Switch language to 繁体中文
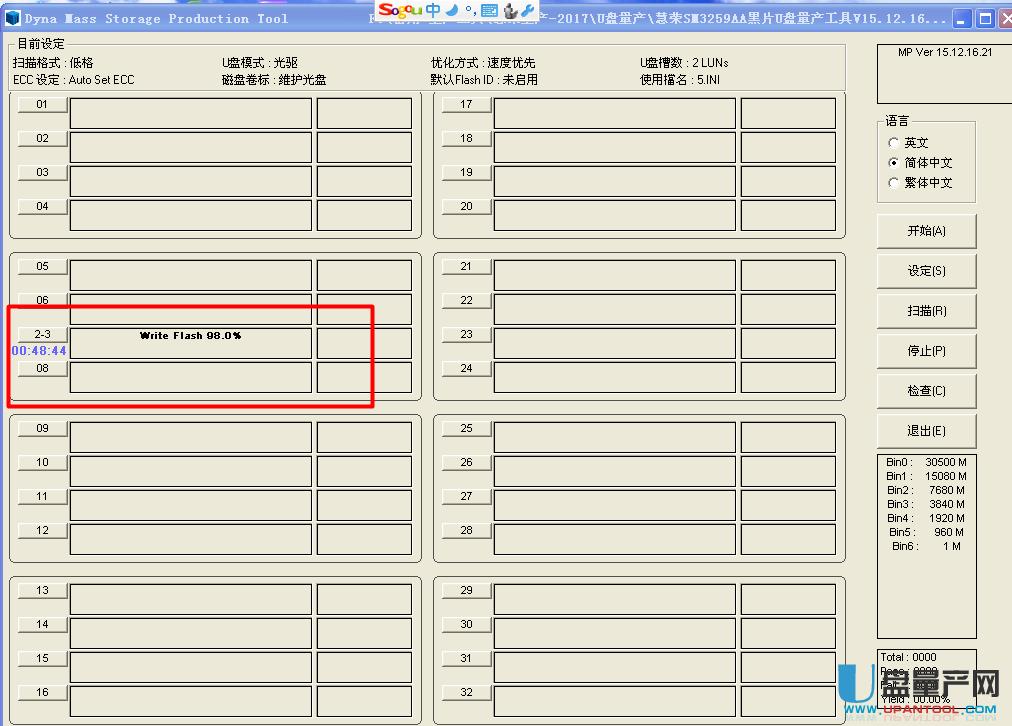Viewport: 1012px width, 726px height. click(892, 182)
